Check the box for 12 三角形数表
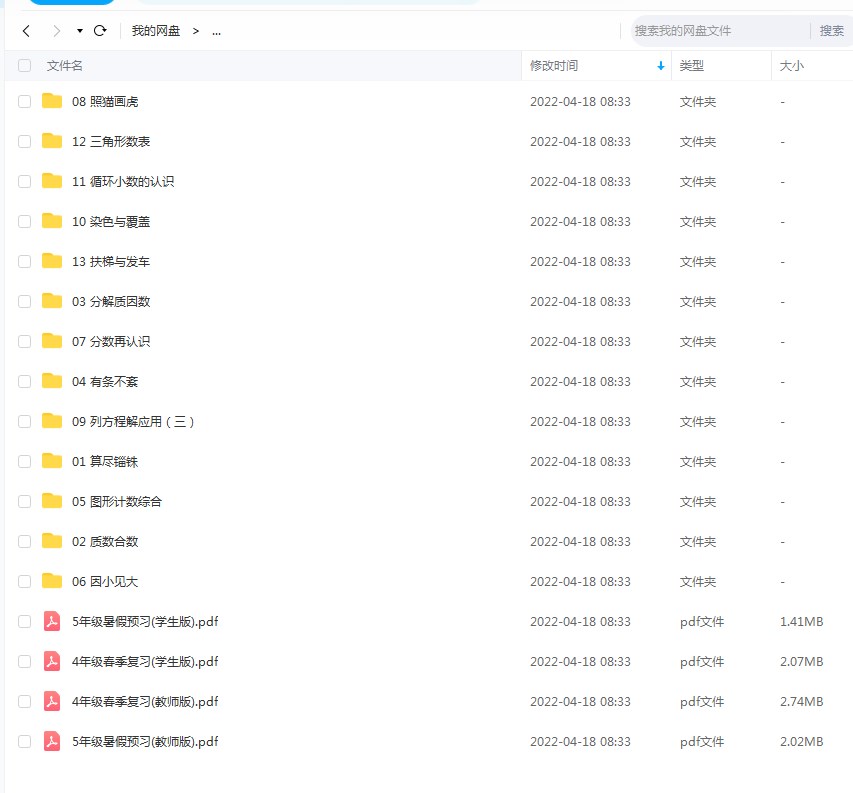This screenshot has width=853, height=793. point(24,141)
